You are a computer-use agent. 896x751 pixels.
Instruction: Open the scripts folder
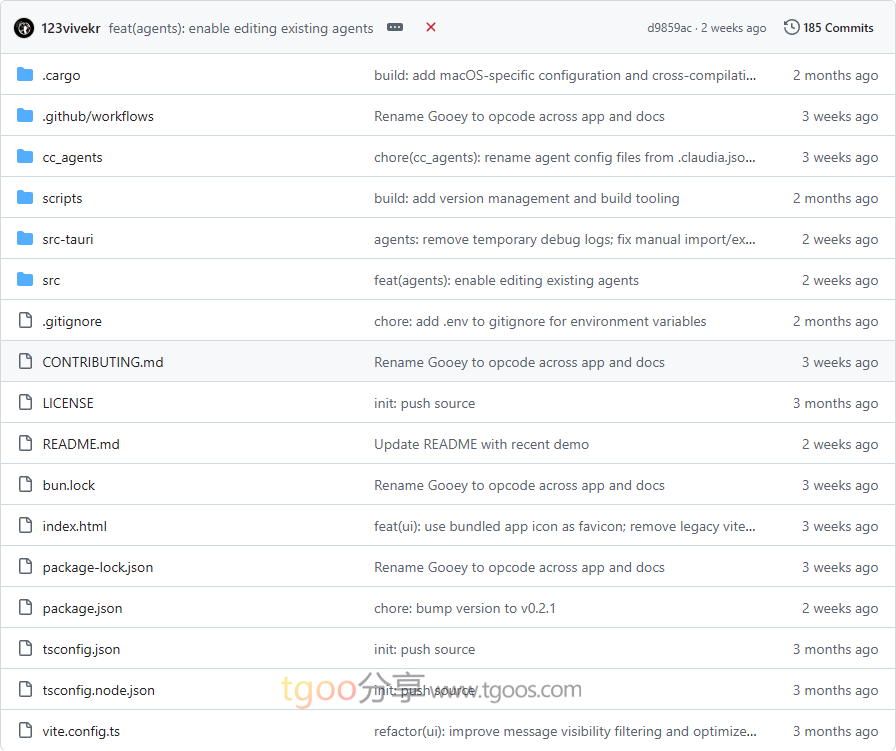point(62,198)
